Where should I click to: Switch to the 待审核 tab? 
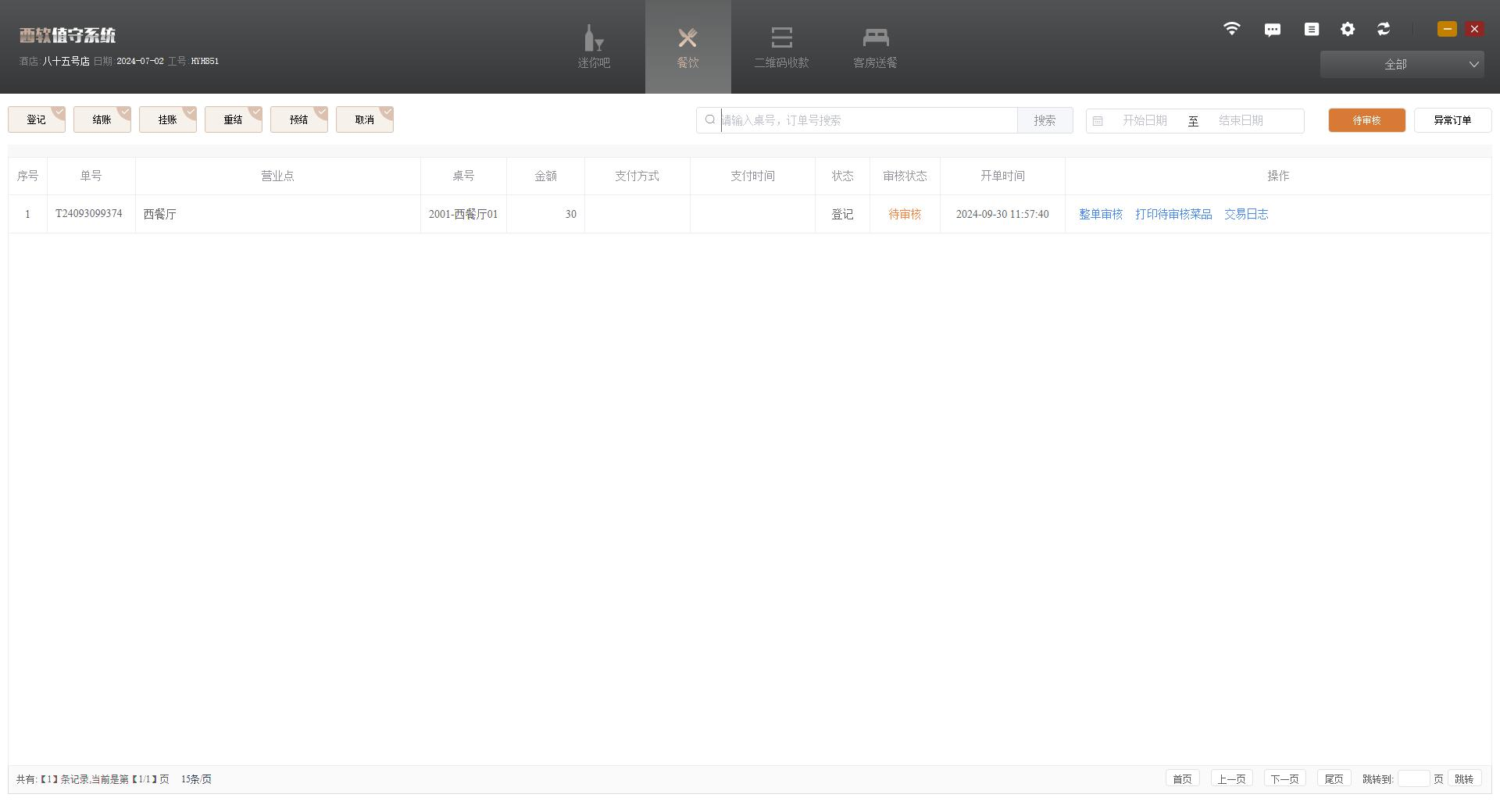click(x=1366, y=120)
